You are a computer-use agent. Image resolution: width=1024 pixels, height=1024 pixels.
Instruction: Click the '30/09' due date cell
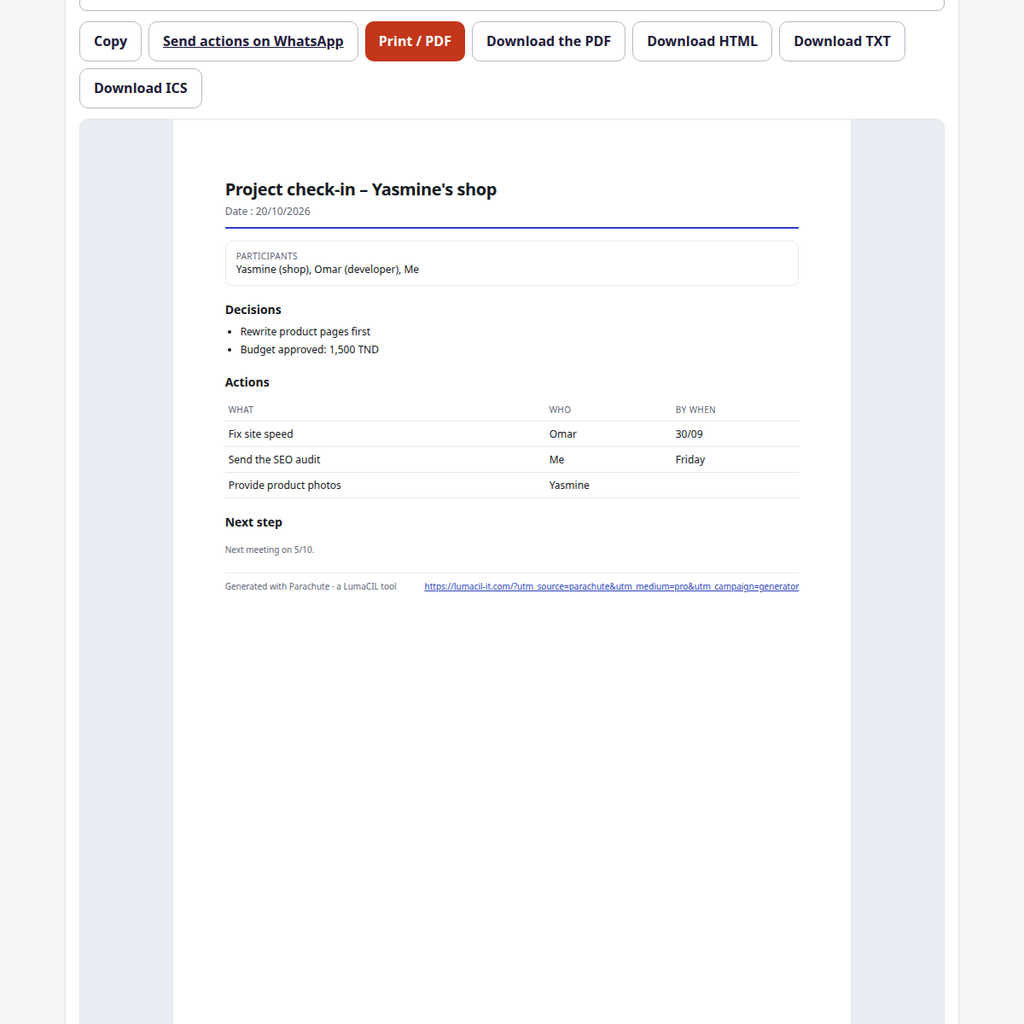point(689,434)
